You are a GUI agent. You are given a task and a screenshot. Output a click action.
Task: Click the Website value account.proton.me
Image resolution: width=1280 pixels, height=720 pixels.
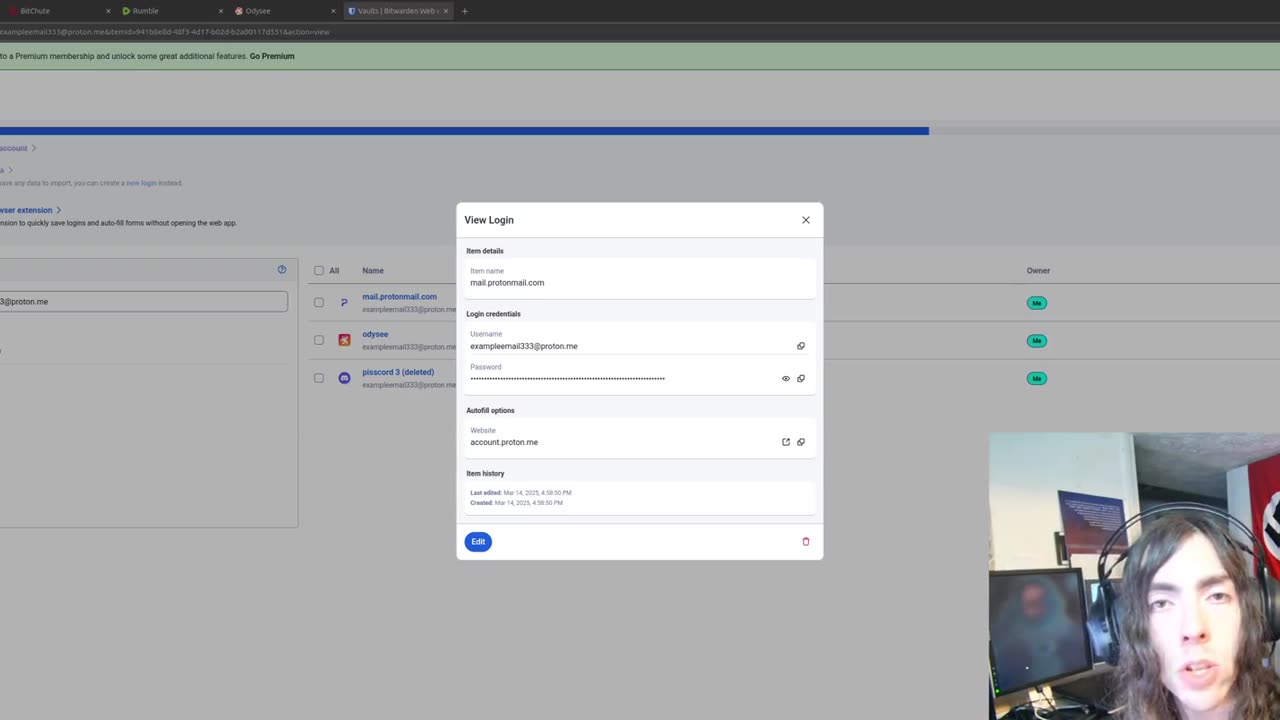(x=504, y=442)
